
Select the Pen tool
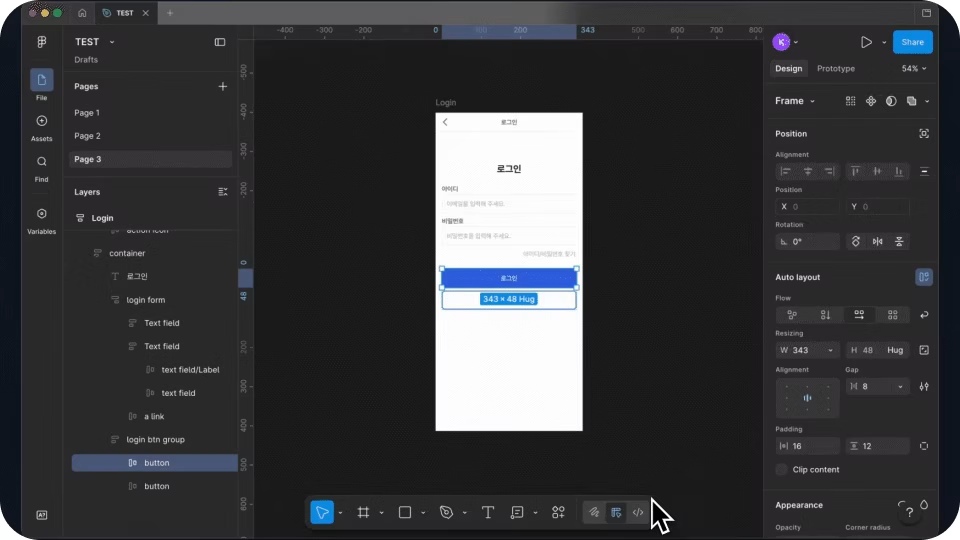446,512
